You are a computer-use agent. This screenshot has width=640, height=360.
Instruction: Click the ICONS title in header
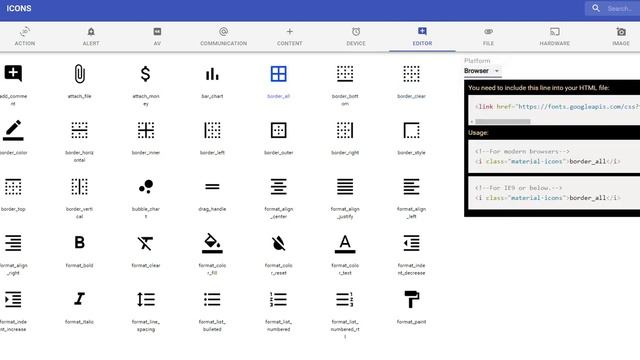point(19,8)
